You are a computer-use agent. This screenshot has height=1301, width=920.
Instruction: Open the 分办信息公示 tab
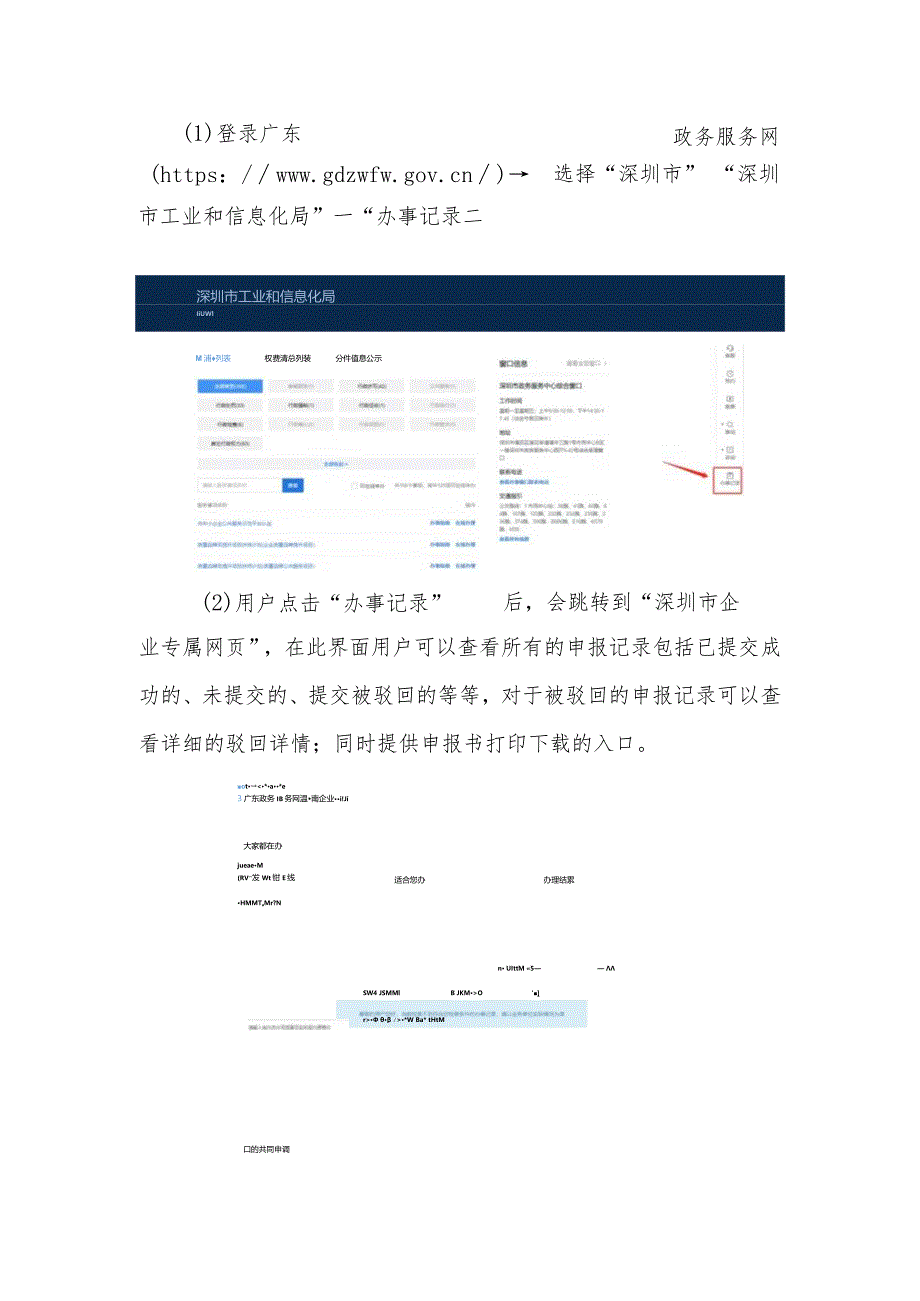tap(359, 358)
